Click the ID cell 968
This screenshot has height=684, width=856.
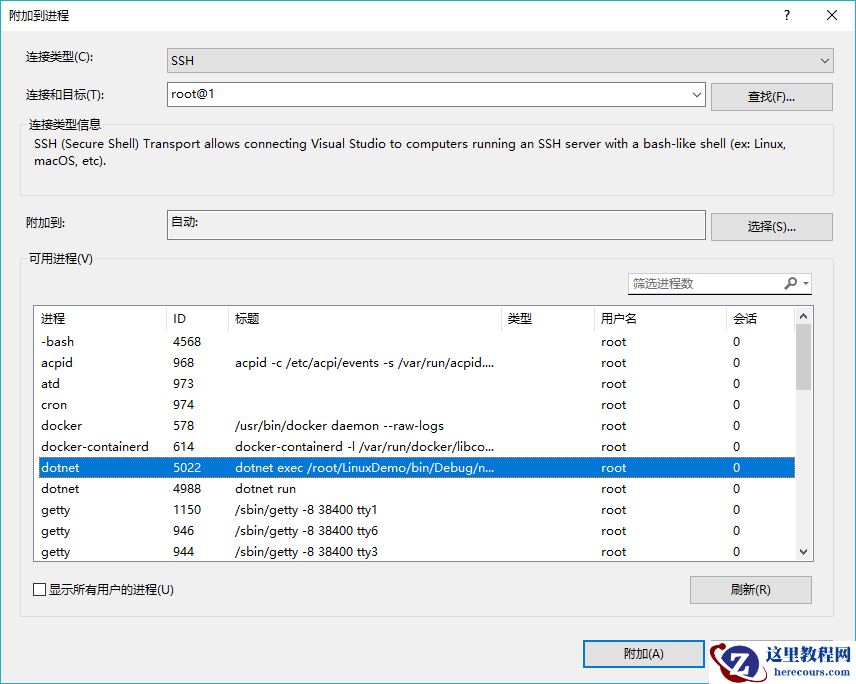[183, 362]
